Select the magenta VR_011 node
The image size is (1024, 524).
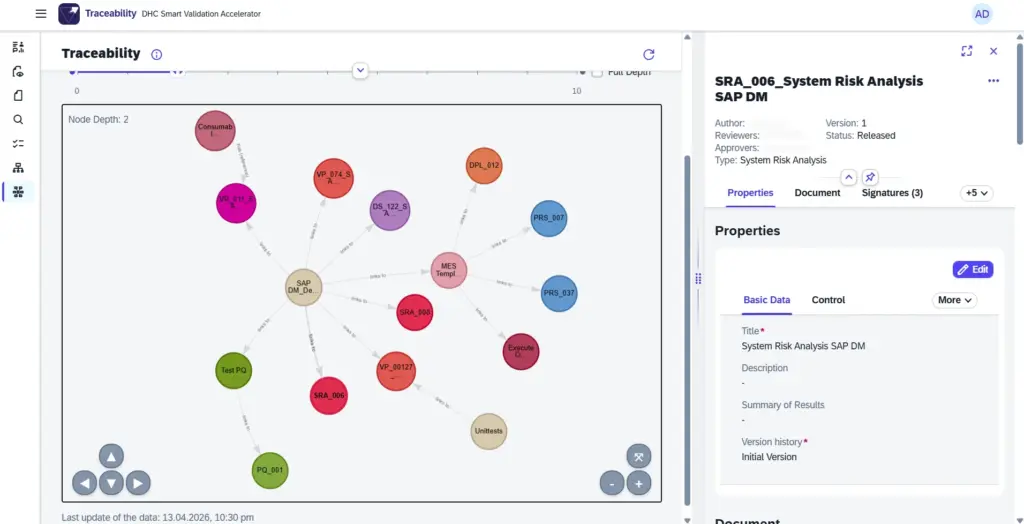[x=236, y=203]
